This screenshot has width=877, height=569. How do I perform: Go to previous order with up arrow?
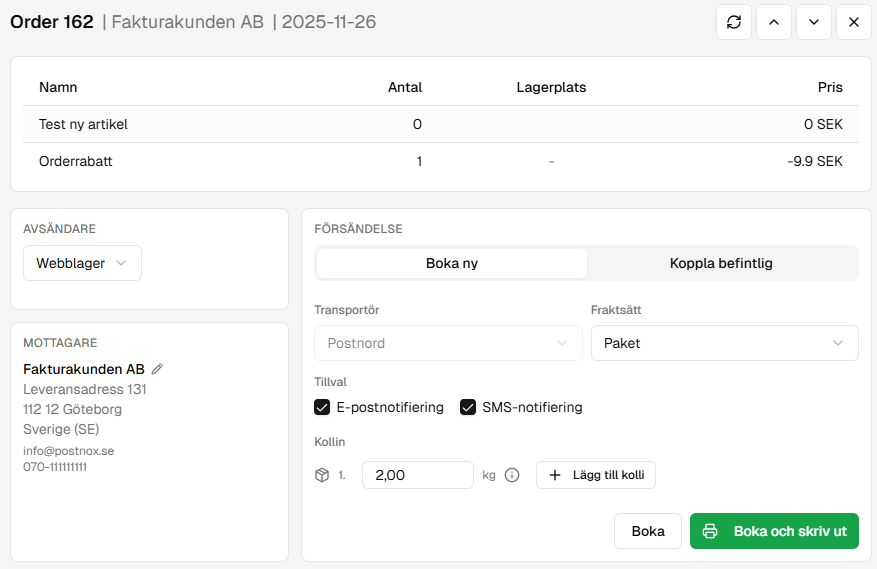(x=774, y=22)
